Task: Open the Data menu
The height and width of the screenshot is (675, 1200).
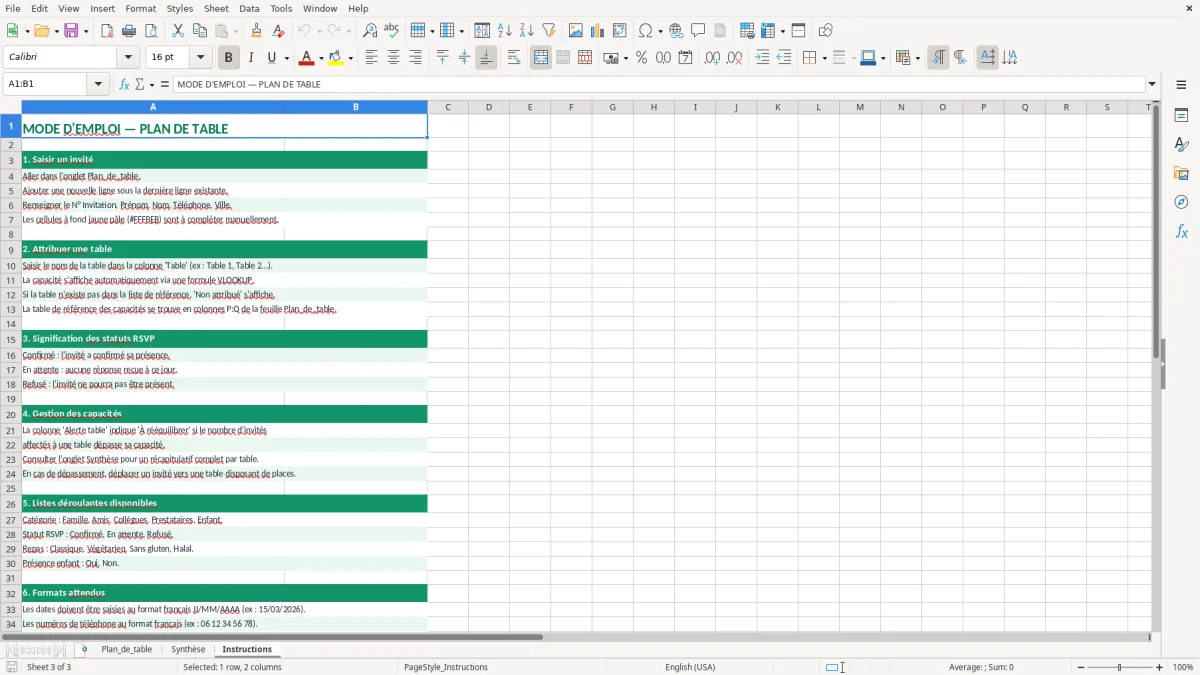Action: pyautogui.click(x=249, y=8)
